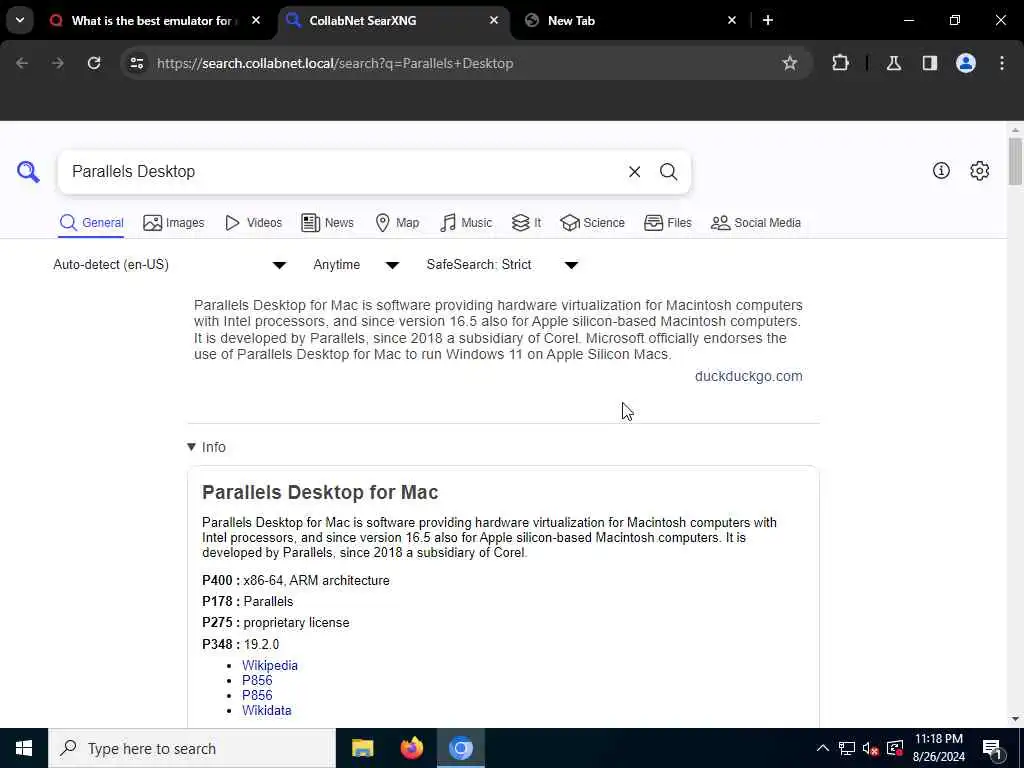This screenshot has height=768, width=1024.
Task: Open the Chrome profile avatar
Action: (965, 63)
